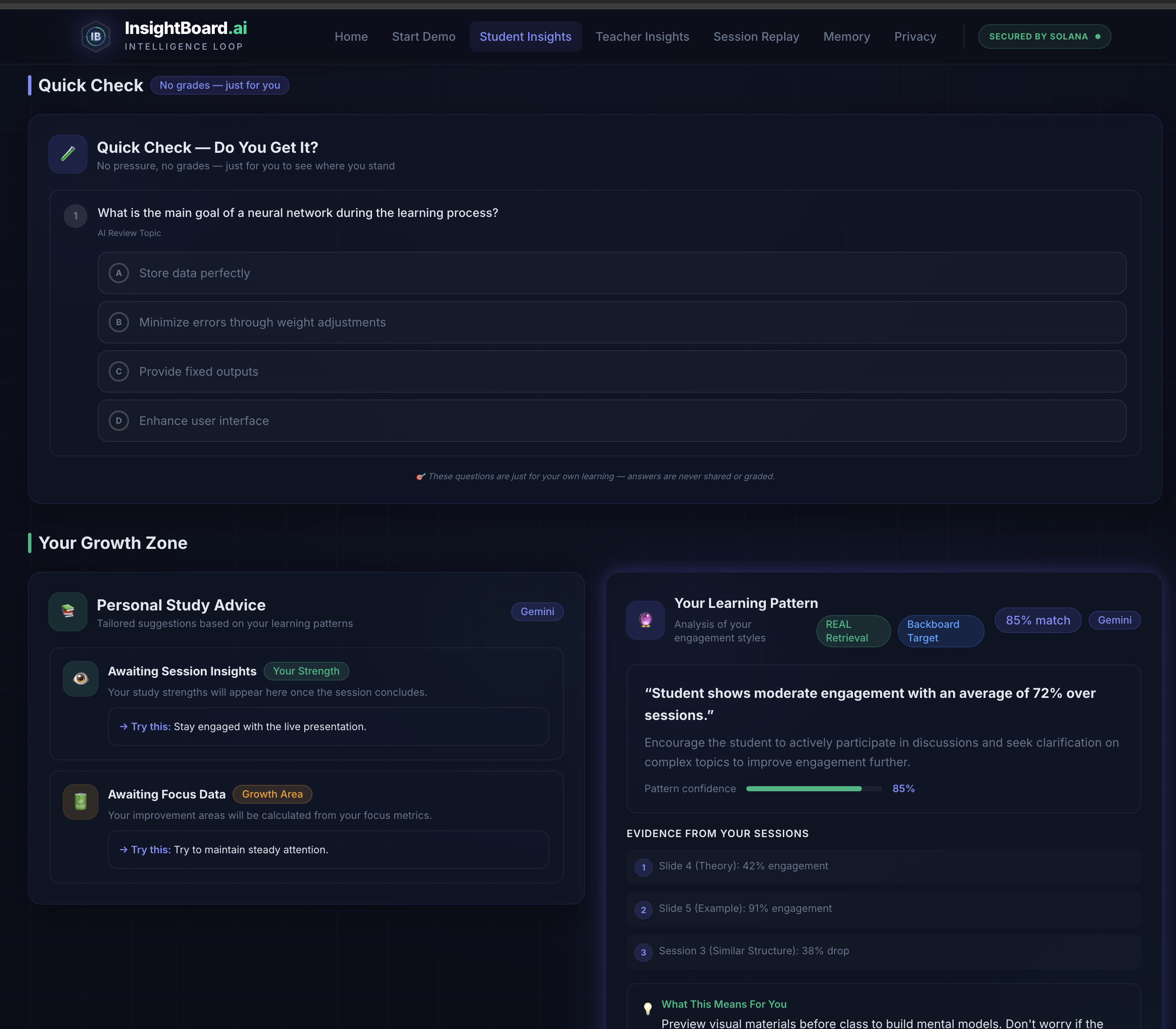Viewport: 1176px width, 1029px height.
Task: Click the green Solana status dot
Action: point(1098,37)
